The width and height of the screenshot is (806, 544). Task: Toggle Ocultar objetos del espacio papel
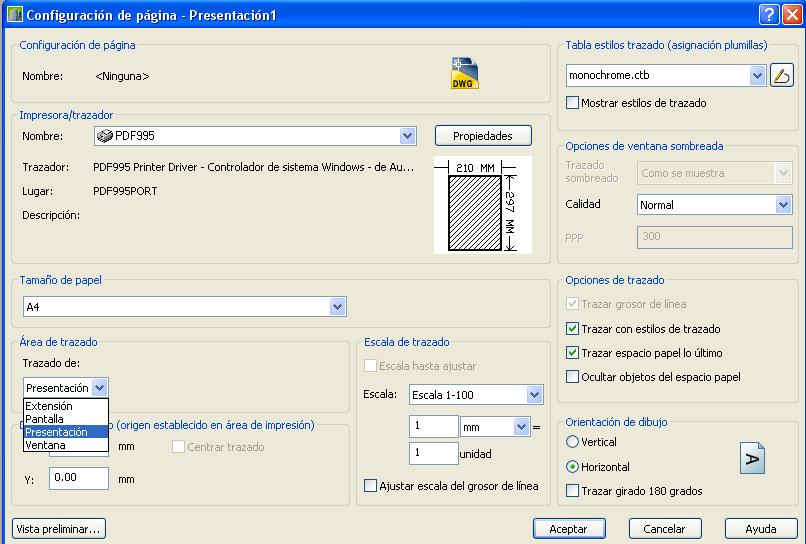(573, 377)
